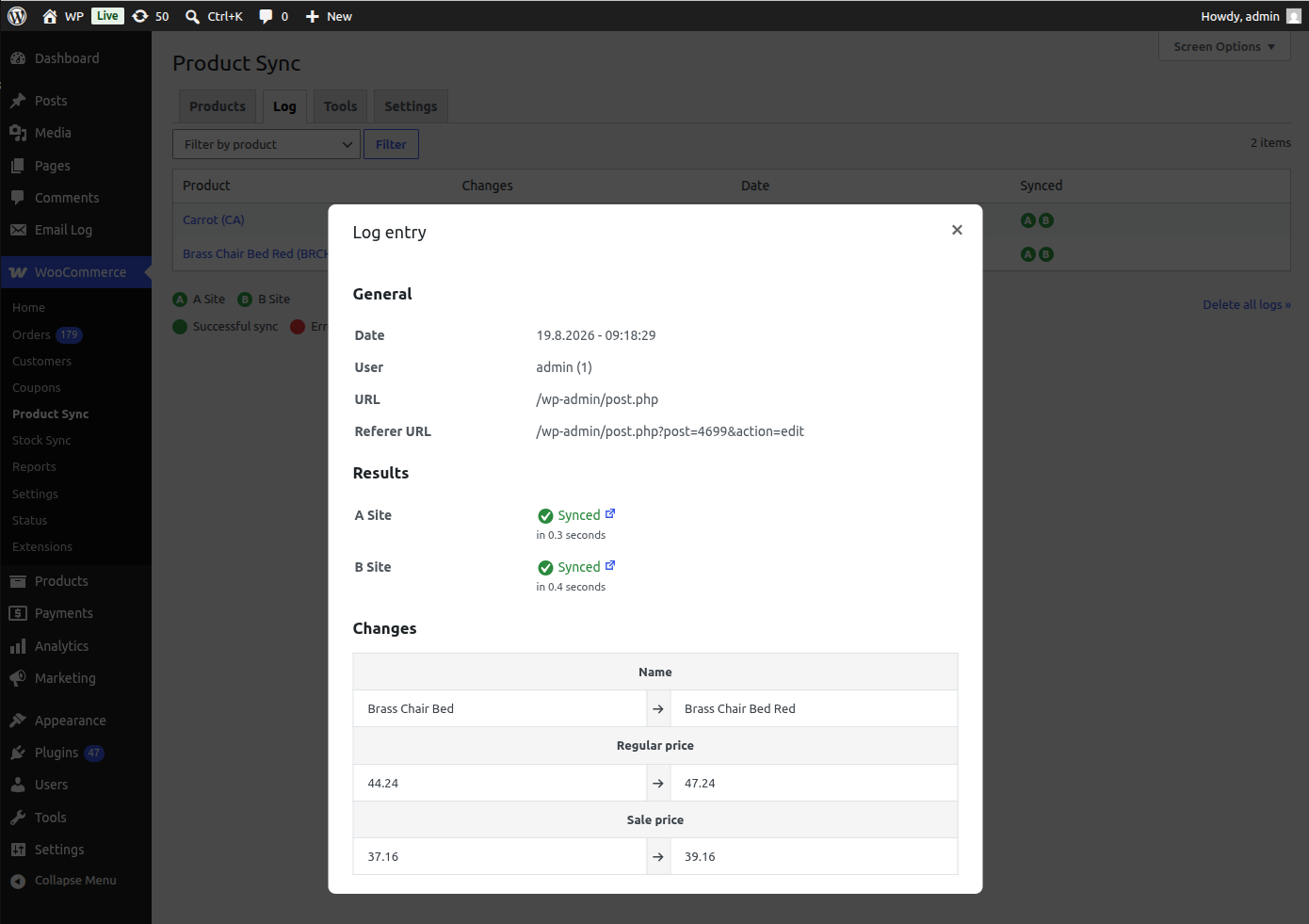Viewport: 1309px width, 924px height.
Task: Click the A Site green Synced checkmark
Action: tap(545, 515)
